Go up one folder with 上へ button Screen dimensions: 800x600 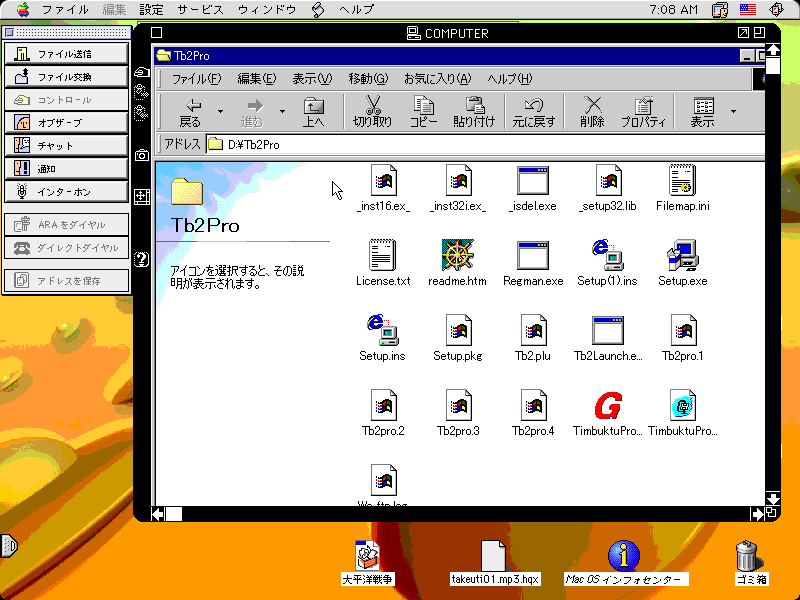(x=313, y=111)
